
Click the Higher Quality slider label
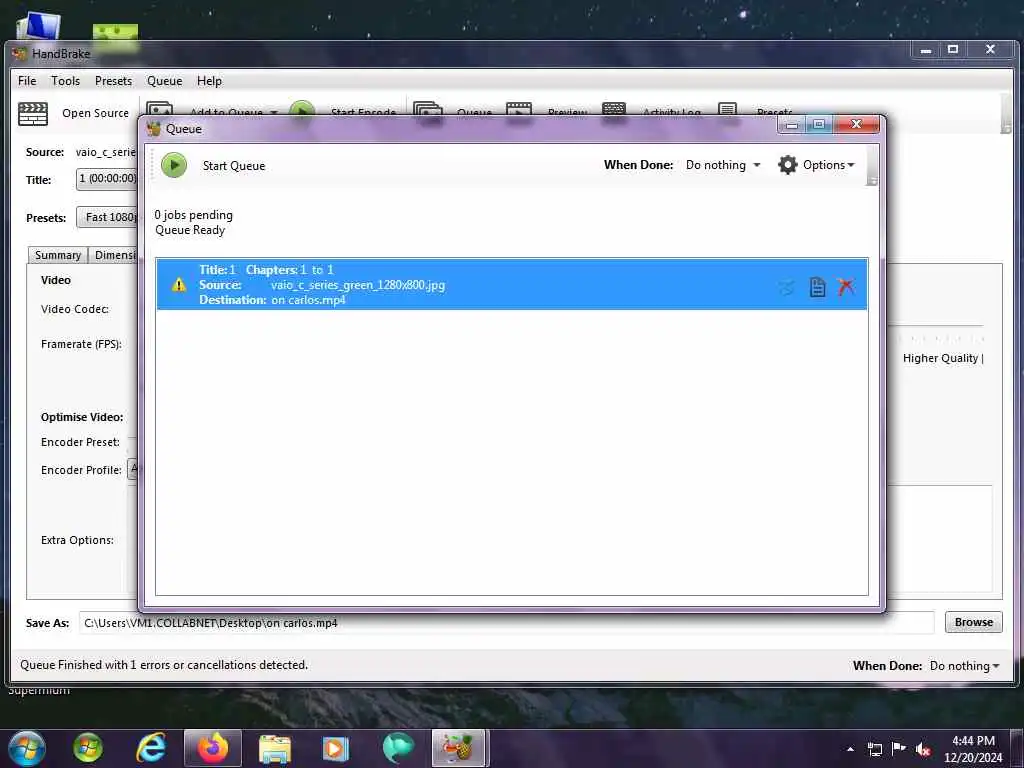943,358
